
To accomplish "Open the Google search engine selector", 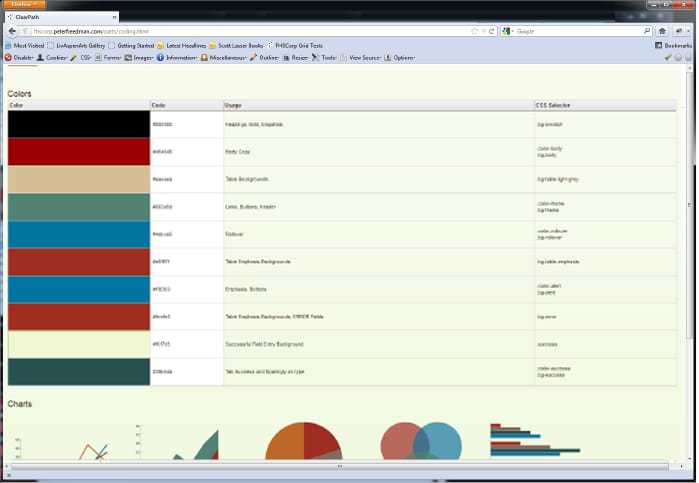I will [x=508, y=31].
